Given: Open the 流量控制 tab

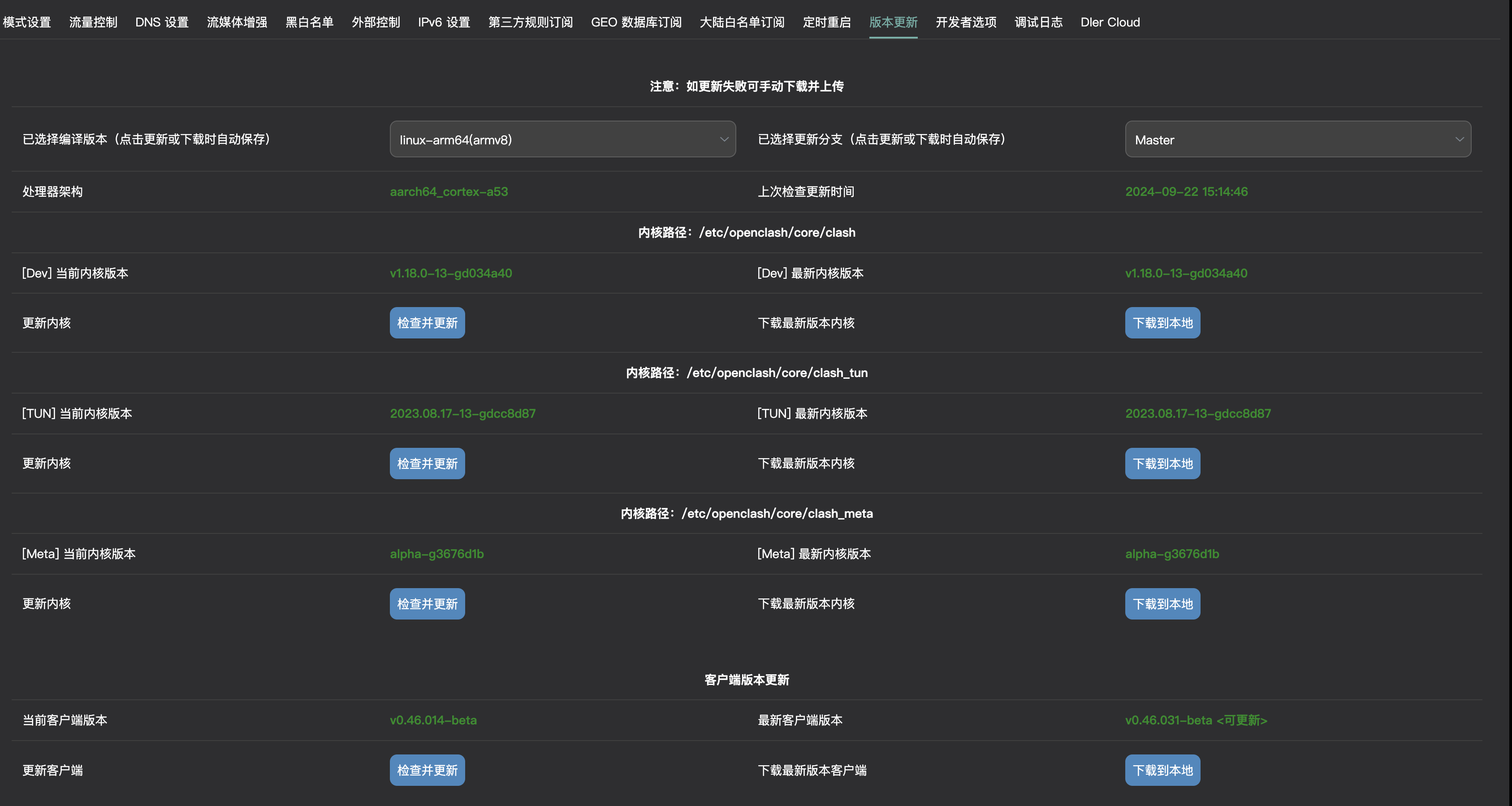Looking at the screenshot, I should coord(93,22).
